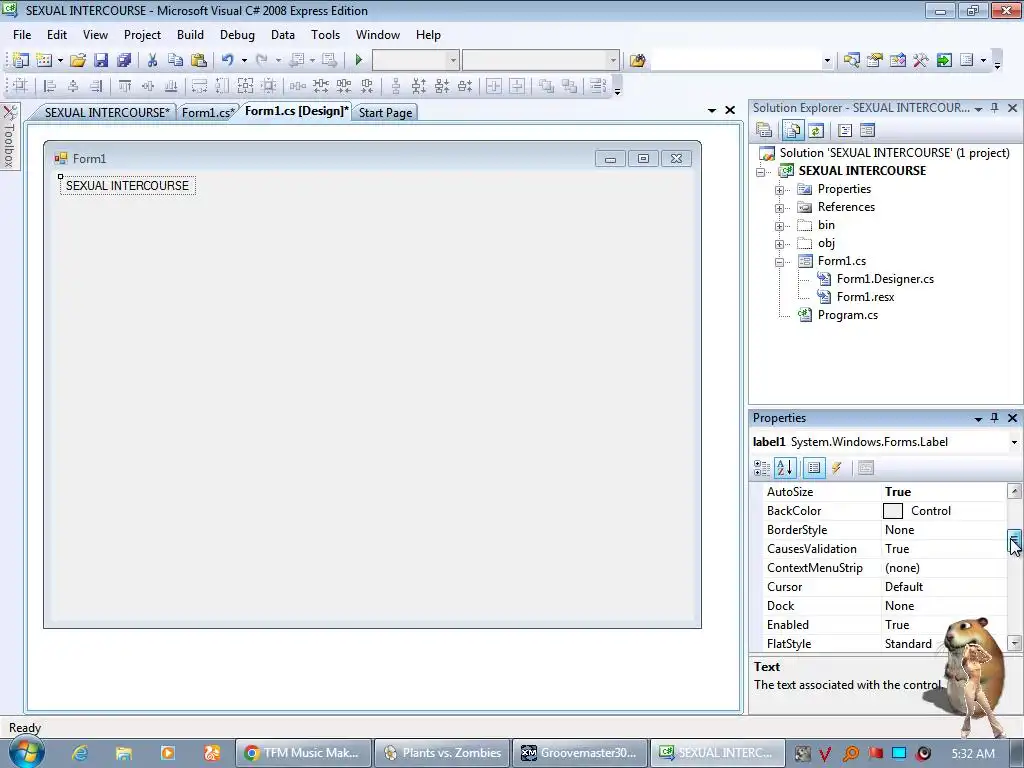The width and height of the screenshot is (1024, 768).
Task: Open the Debug menu
Action: (237, 35)
